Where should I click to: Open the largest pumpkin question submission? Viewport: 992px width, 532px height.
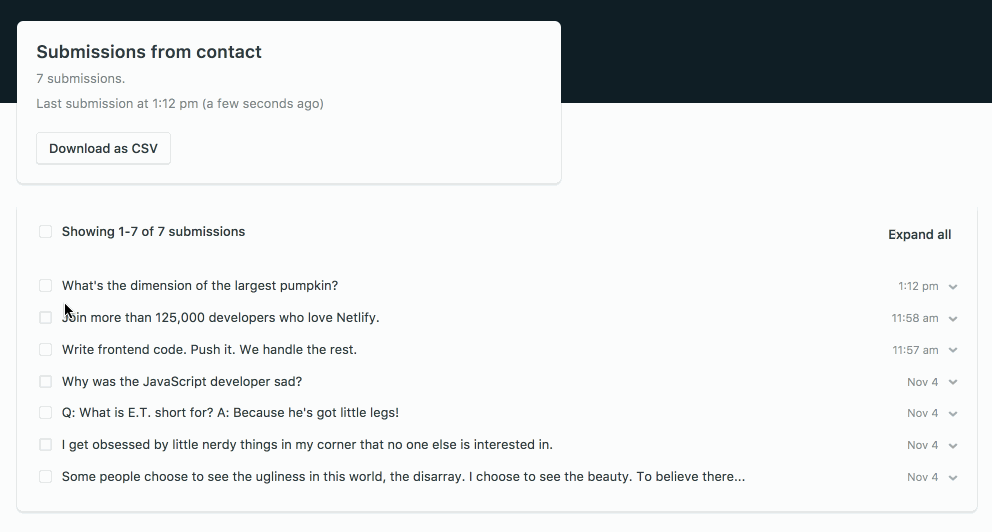pyautogui.click(x=200, y=286)
